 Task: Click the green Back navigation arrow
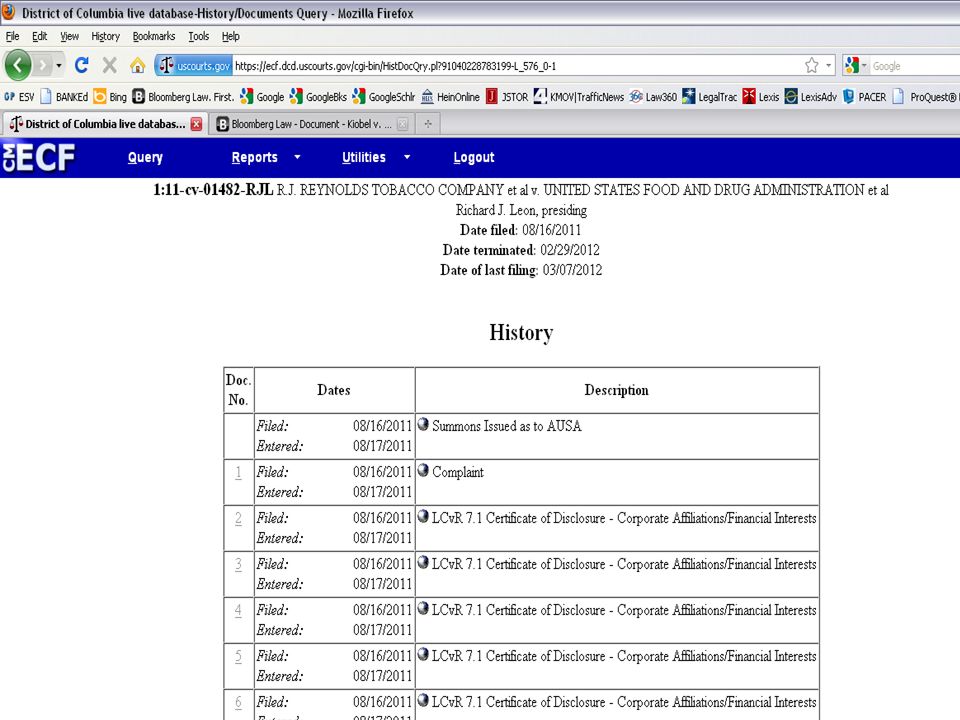click(18, 65)
